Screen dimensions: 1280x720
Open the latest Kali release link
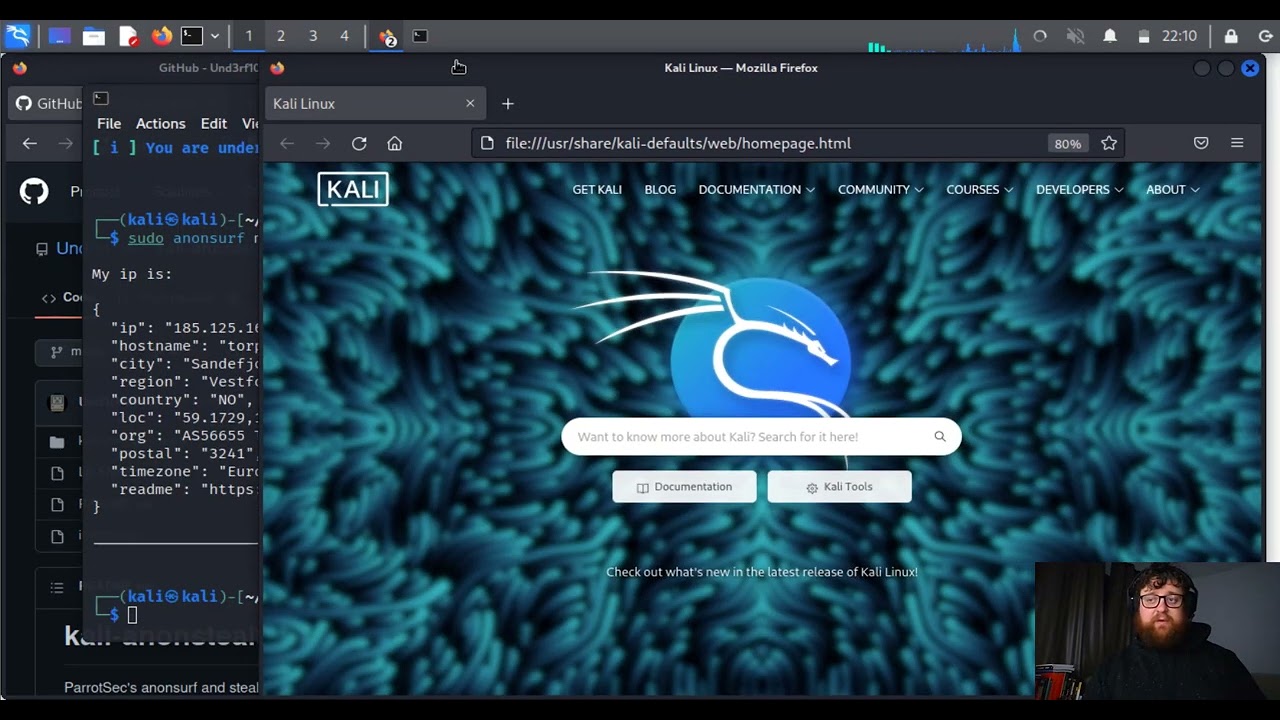762,572
